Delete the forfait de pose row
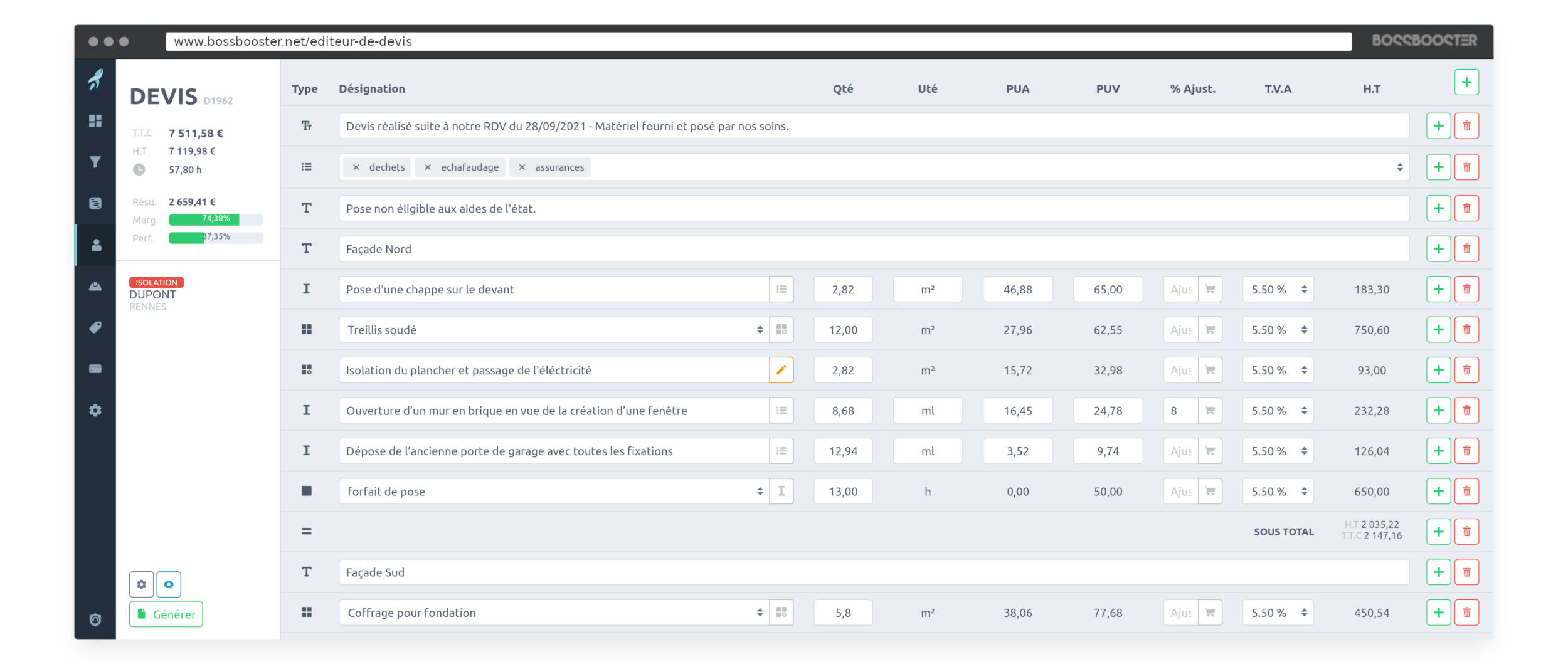 1466,492
